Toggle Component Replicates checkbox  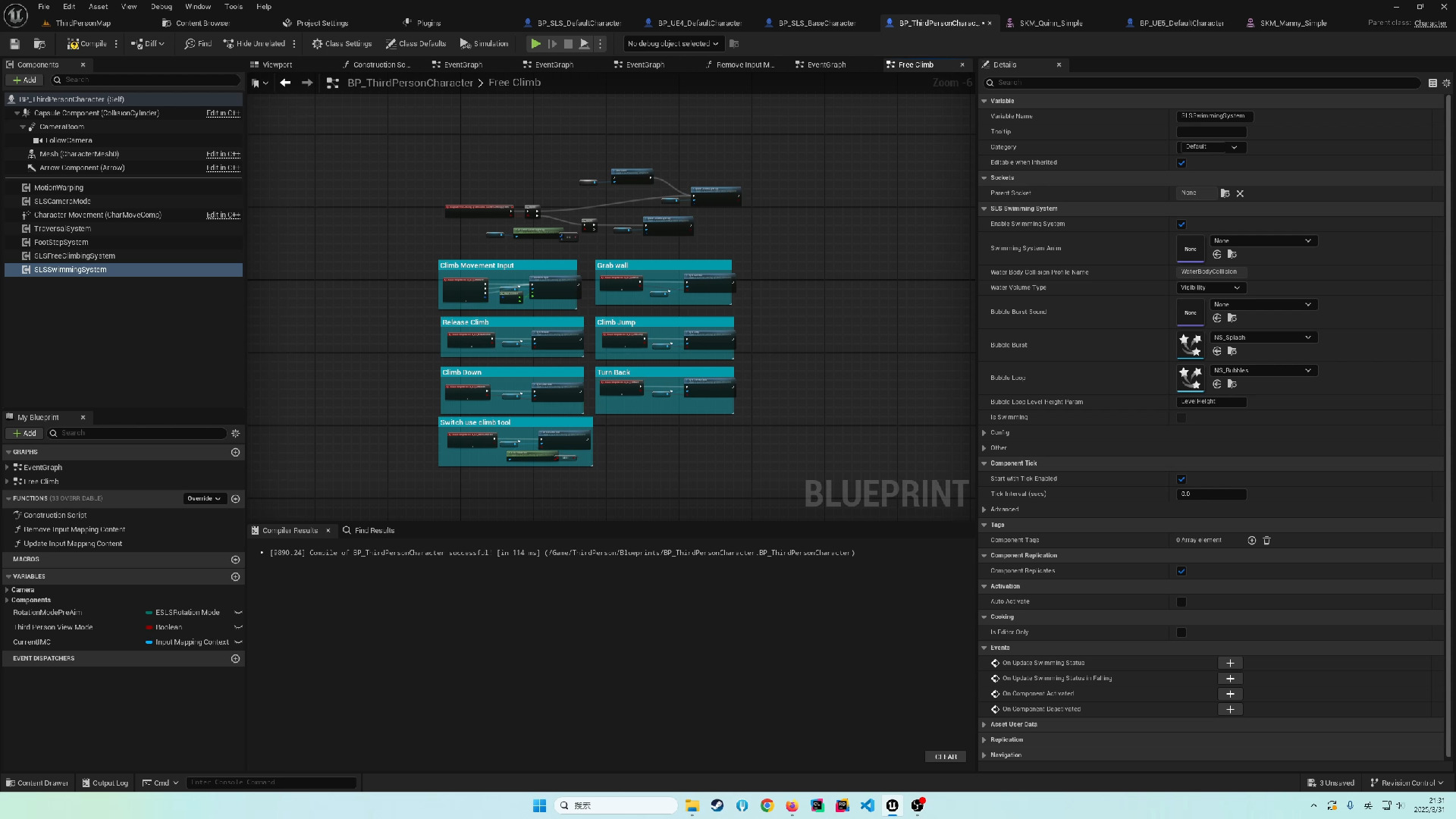(x=1181, y=571)
